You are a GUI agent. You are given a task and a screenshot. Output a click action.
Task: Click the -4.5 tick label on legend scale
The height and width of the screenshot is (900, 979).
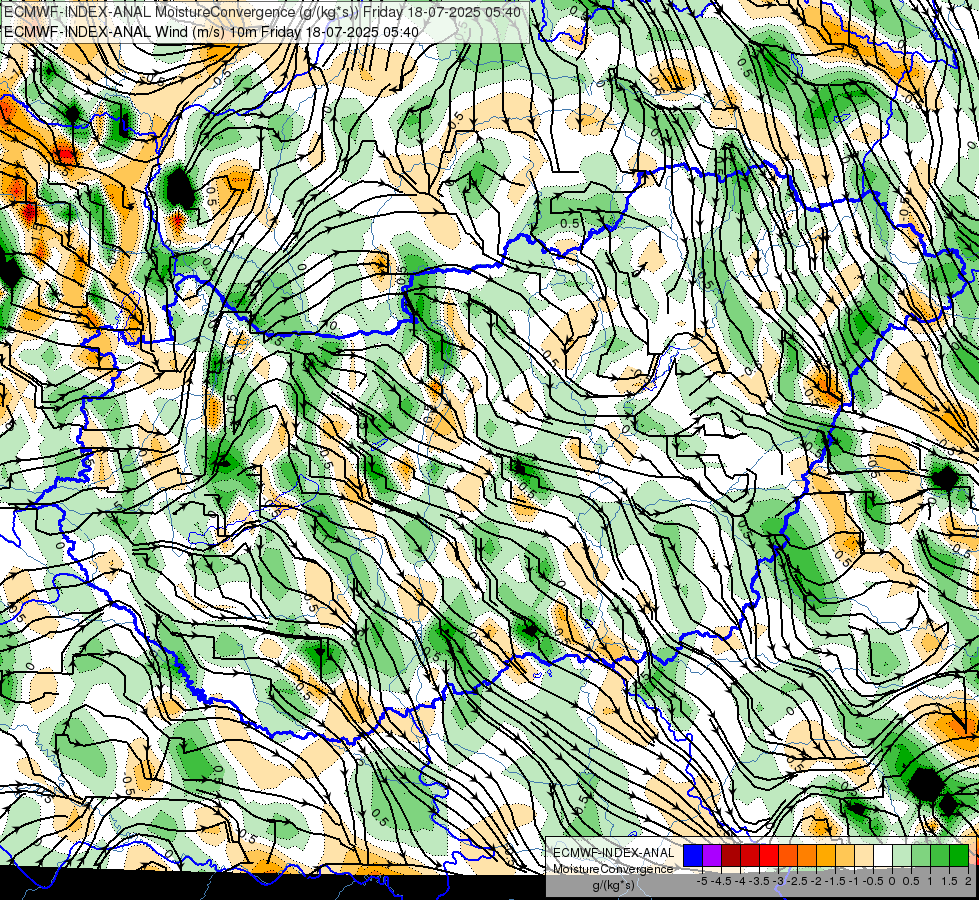point(721,881)
